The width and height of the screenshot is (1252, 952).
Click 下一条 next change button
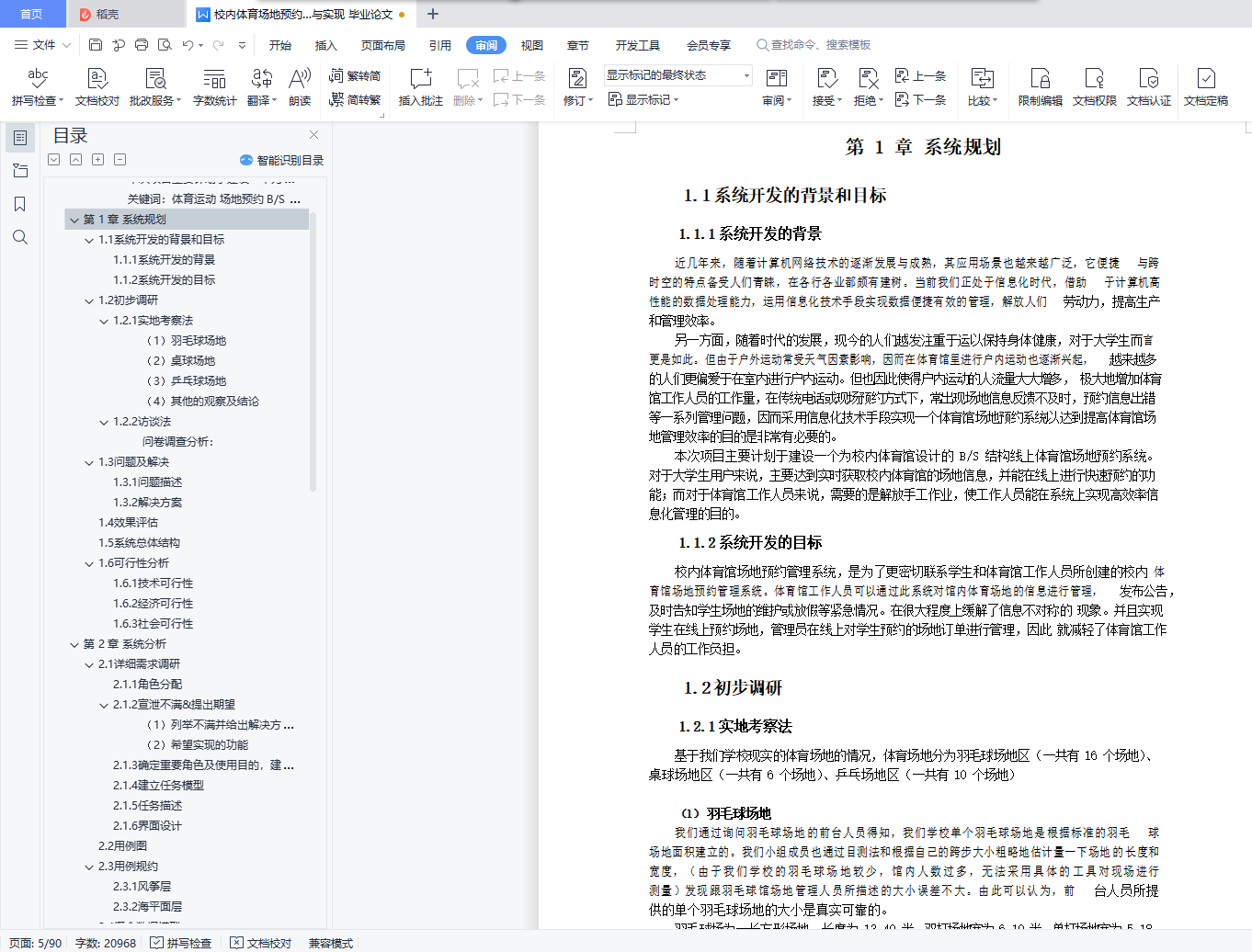[920, 99]
